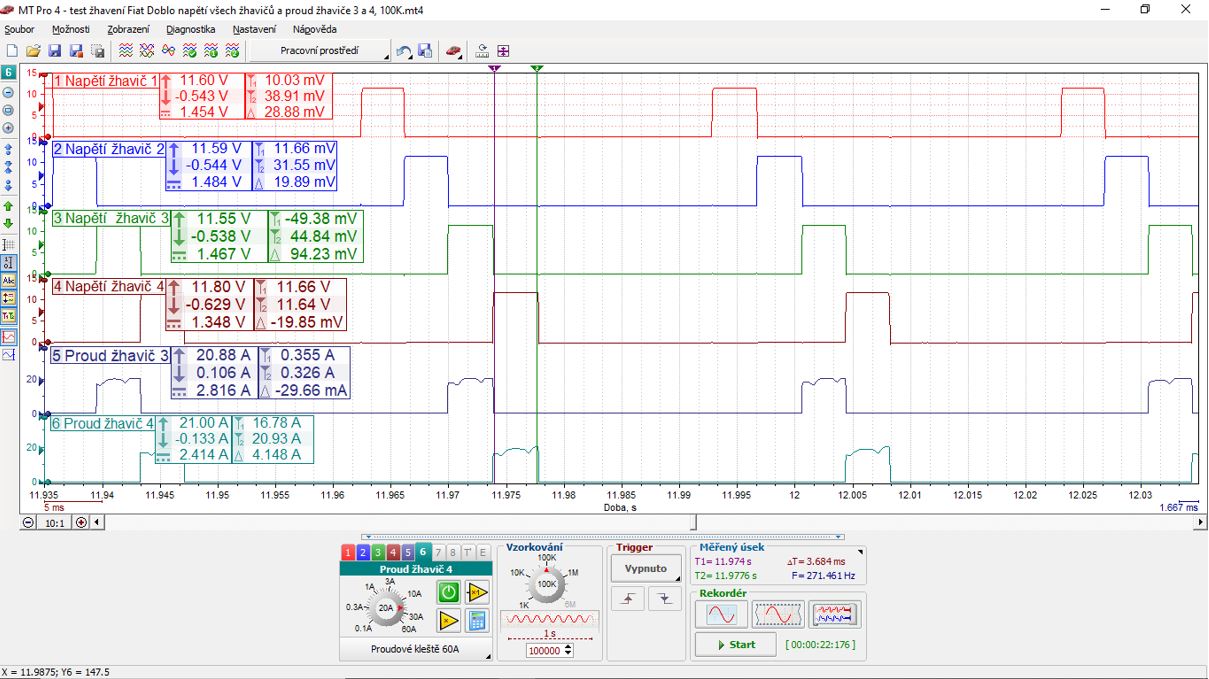Create a new file from the toolbar
This screenshot has height=679, width=1209.
coord(12,50)
